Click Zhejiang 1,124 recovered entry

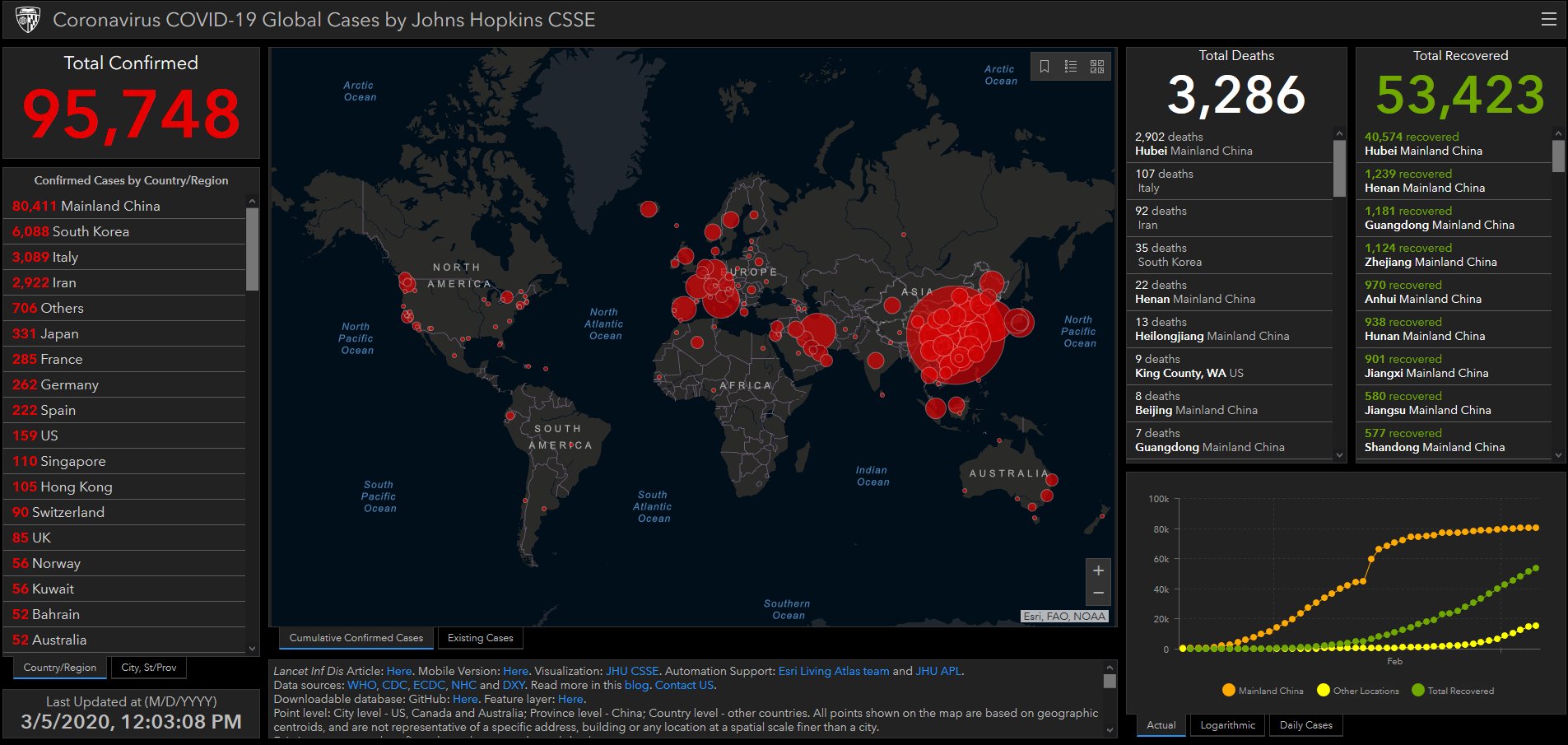click(1454, 255)
